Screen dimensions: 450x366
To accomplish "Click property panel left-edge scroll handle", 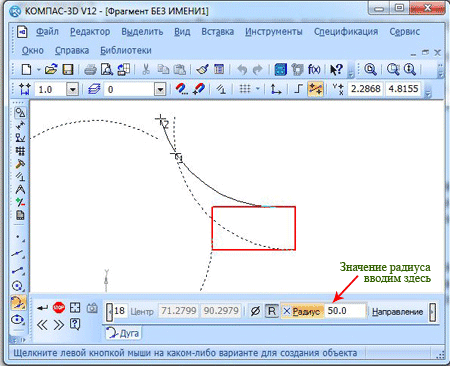I will tap(109, 312).
